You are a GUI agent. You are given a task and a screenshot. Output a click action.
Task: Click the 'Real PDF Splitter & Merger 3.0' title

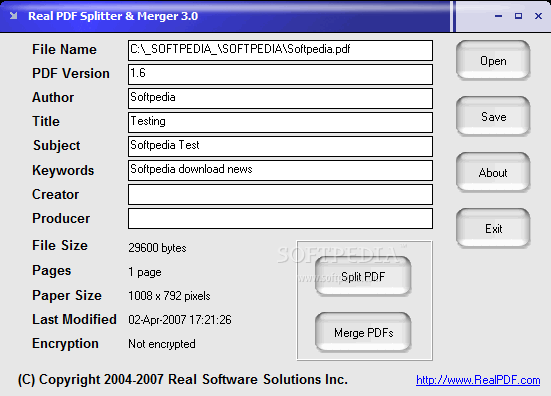pos(113,16)
